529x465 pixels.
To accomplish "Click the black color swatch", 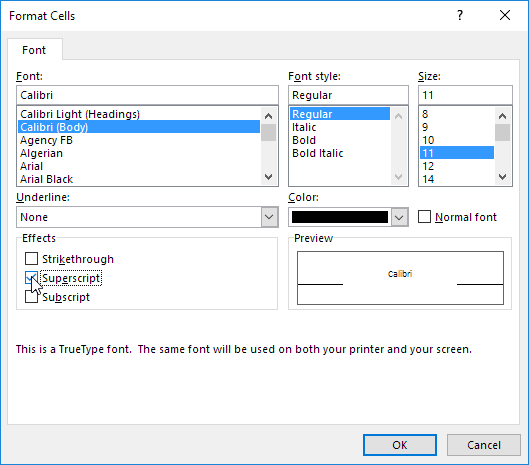I will 340,217.
